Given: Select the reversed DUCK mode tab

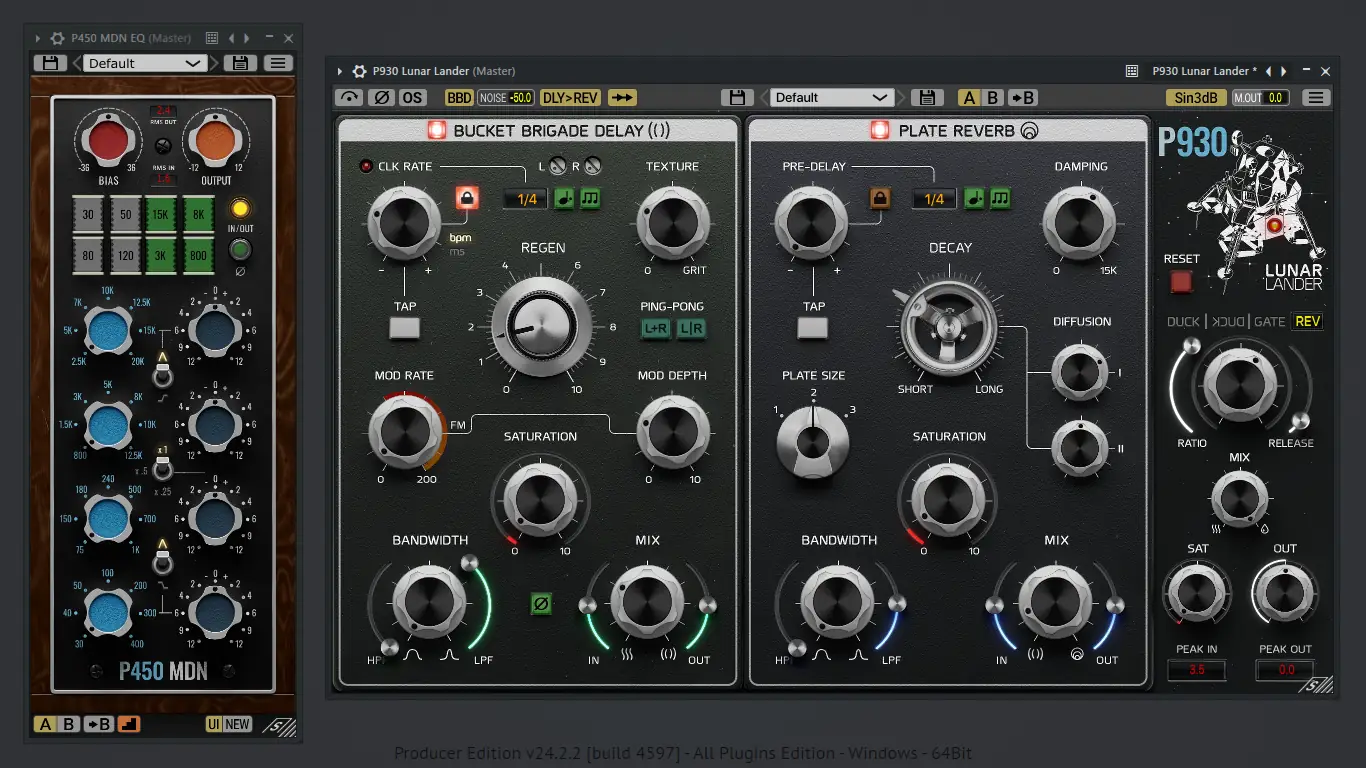Looking at the screenshot, I should click(x=1226, y=322).
